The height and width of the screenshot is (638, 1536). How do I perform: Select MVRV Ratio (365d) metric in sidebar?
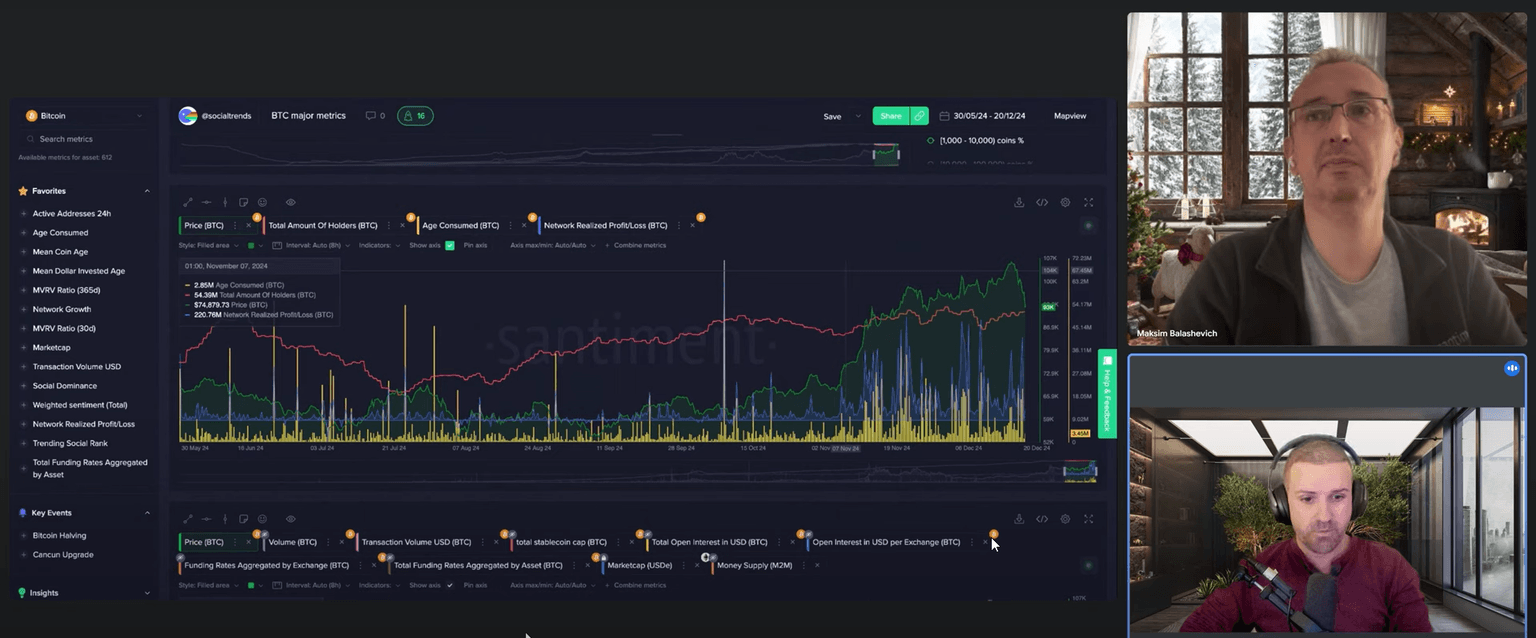pyautogui.click(x=66, y=290)
